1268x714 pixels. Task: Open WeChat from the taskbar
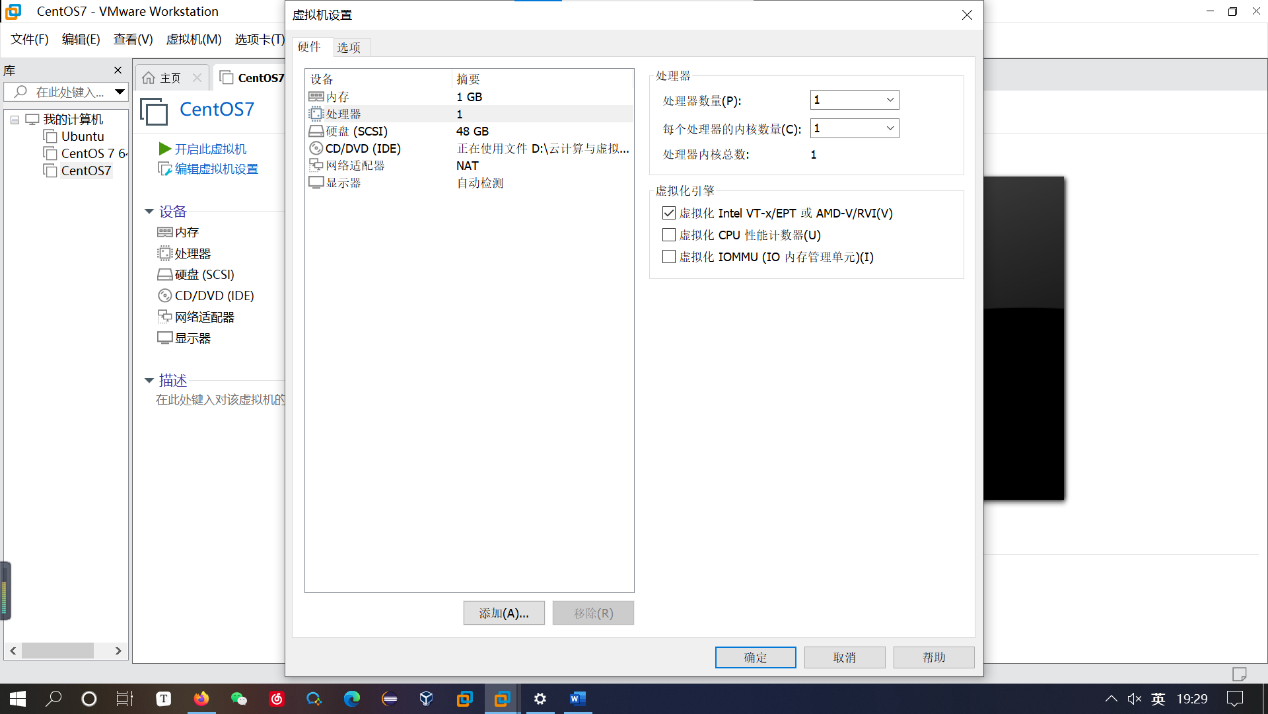(239, 699)
